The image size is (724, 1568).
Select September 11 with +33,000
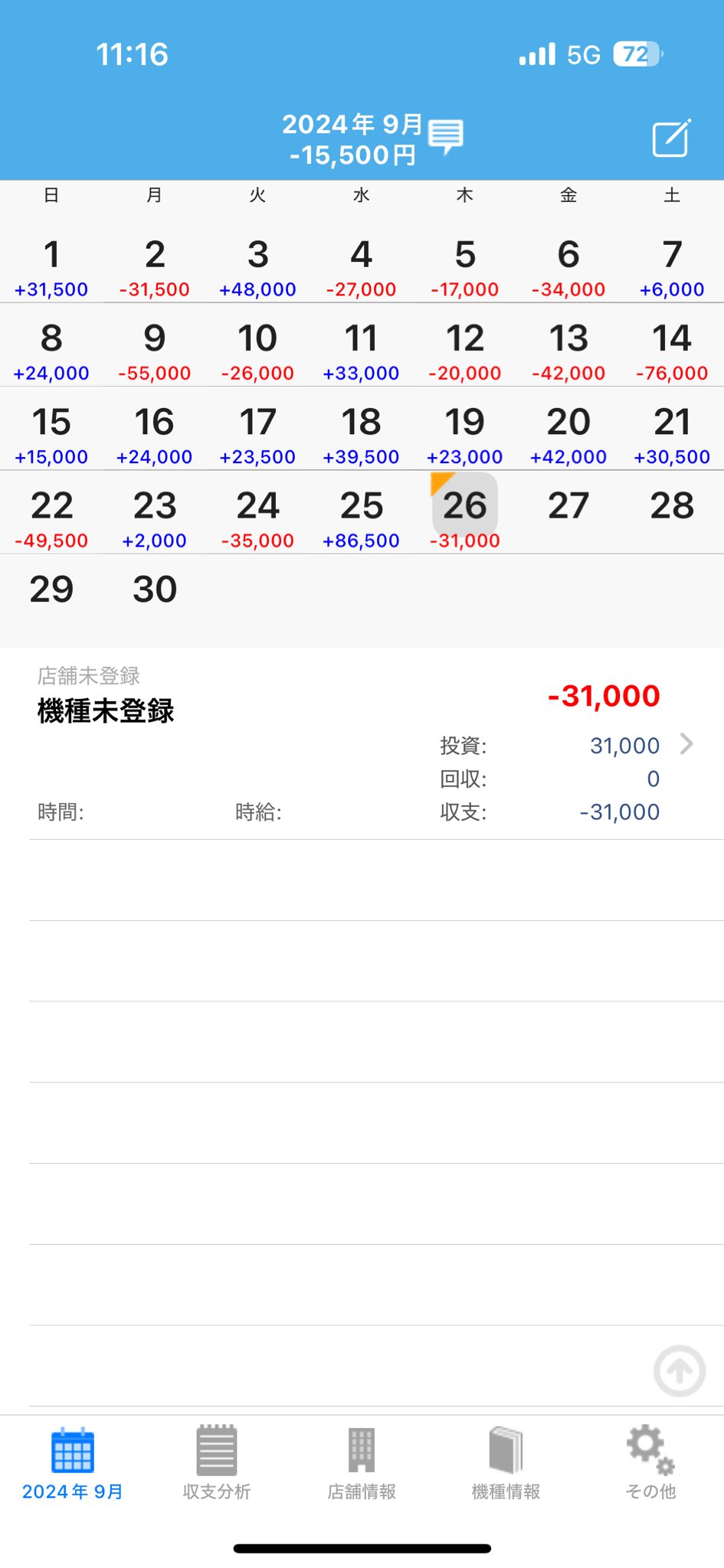coord(362,350)
